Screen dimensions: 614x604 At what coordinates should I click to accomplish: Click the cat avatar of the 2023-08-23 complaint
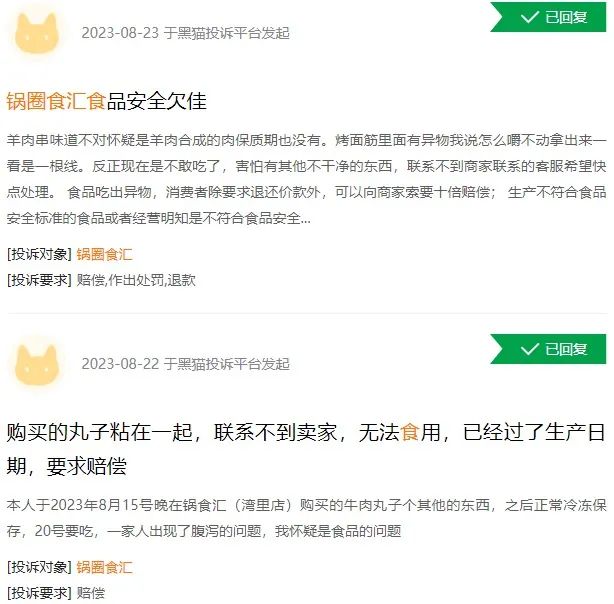pos(37,33)
